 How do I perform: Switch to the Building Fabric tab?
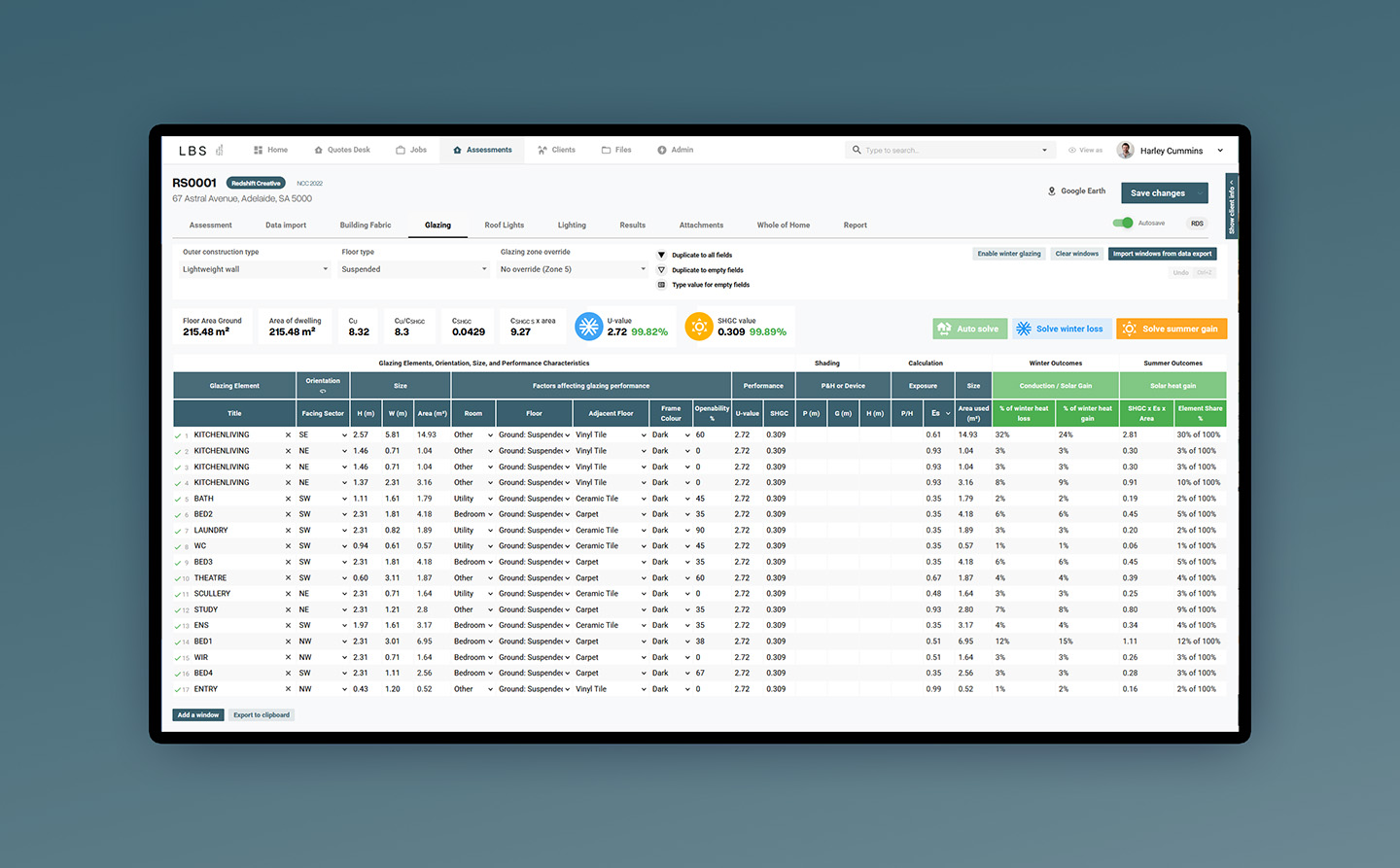(366, 225)
